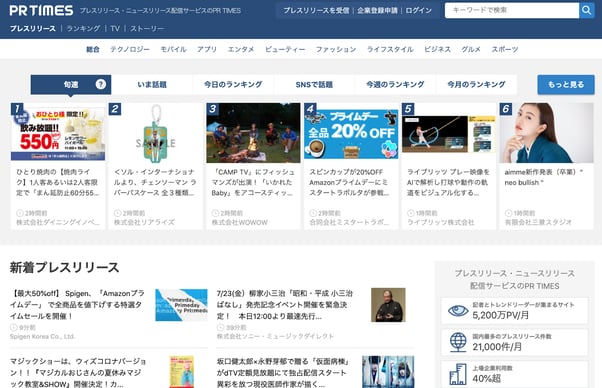
Task: Select プレスリリース in top navigation
Action: 33,28
